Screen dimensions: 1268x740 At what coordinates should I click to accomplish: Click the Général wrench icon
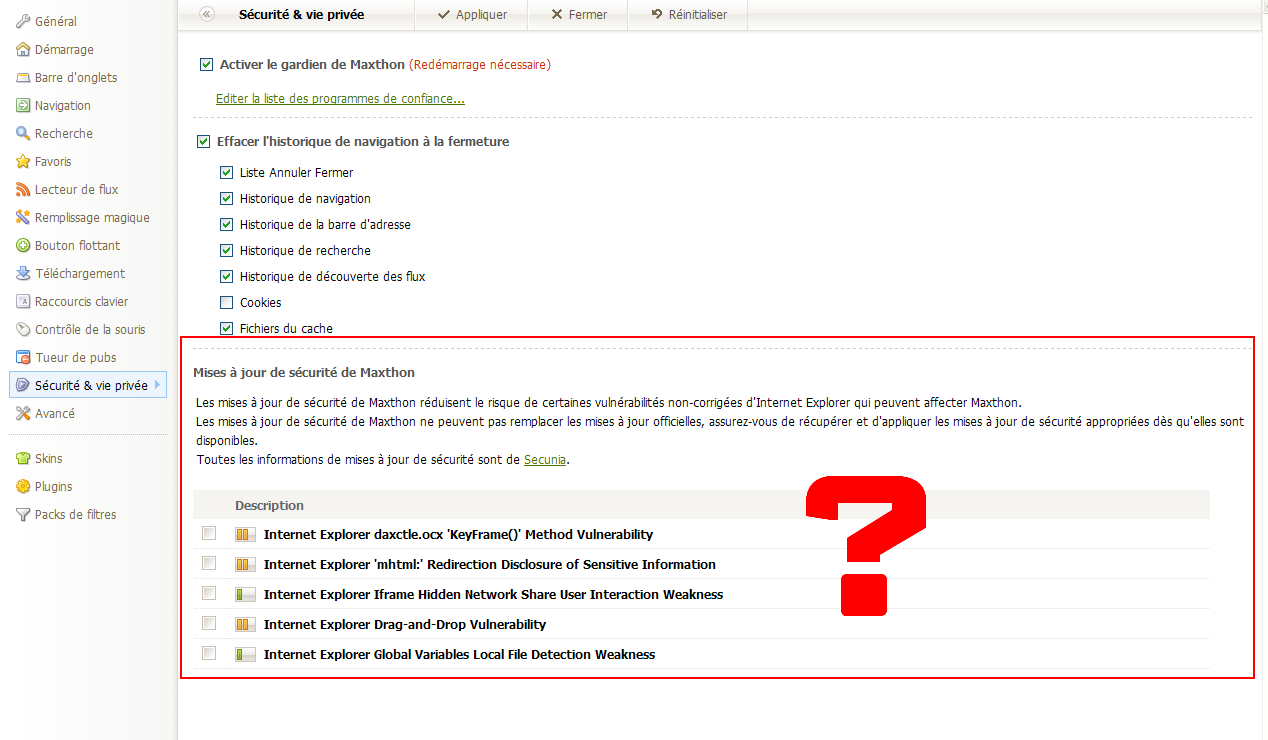pos(23,22)
